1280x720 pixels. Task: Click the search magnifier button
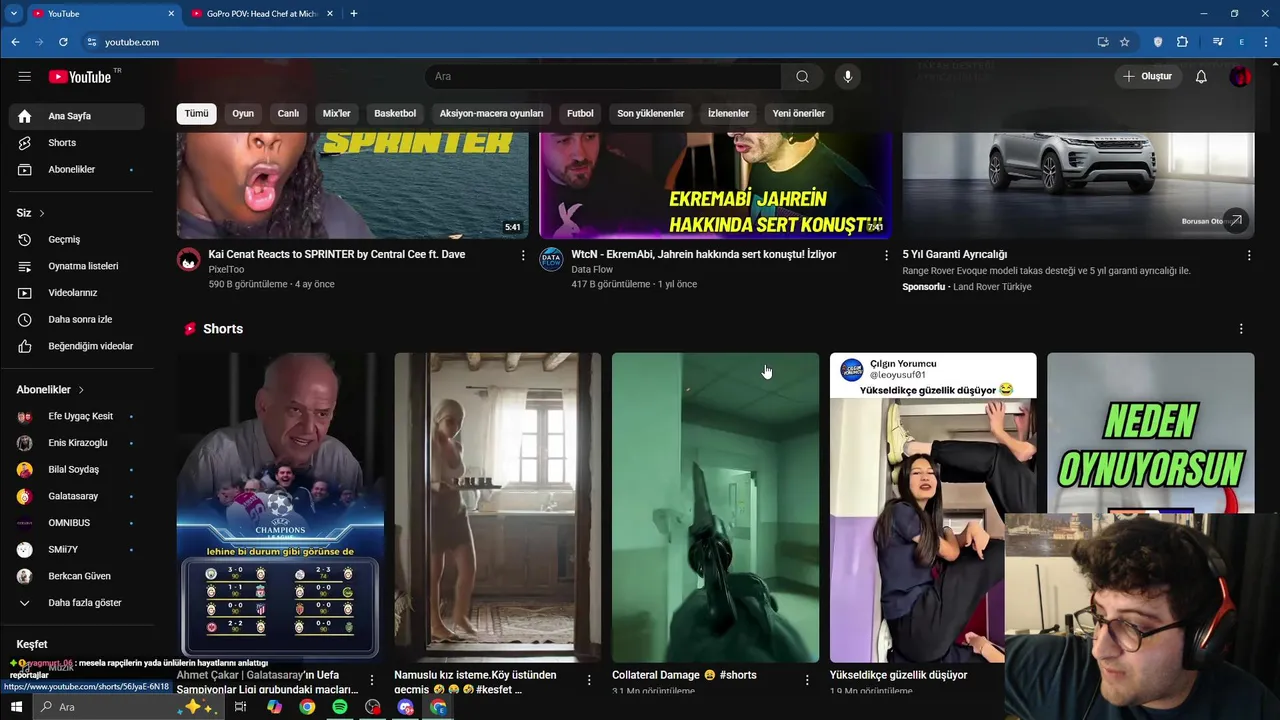(x=802, y=77)
